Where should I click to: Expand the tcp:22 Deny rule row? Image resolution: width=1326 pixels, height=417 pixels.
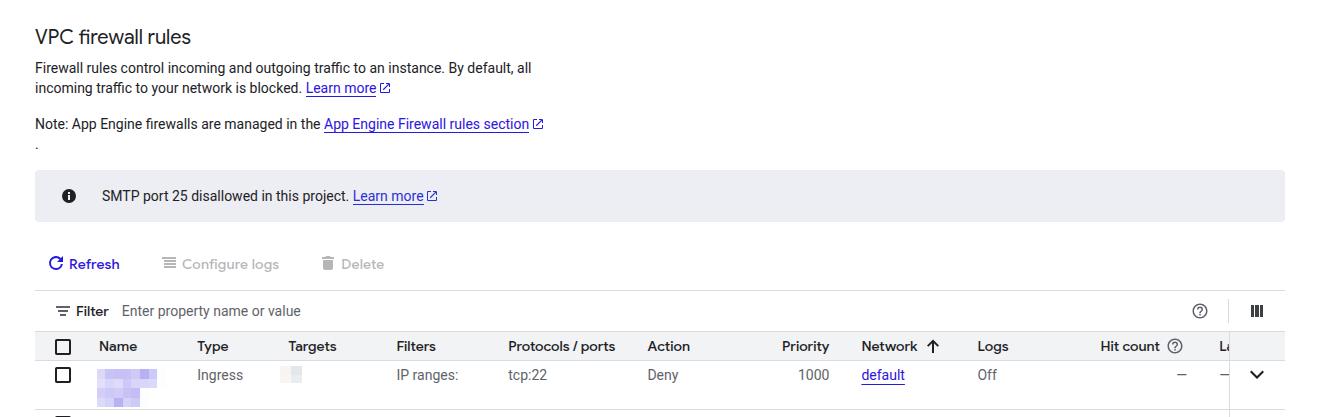pos(1257,375)
